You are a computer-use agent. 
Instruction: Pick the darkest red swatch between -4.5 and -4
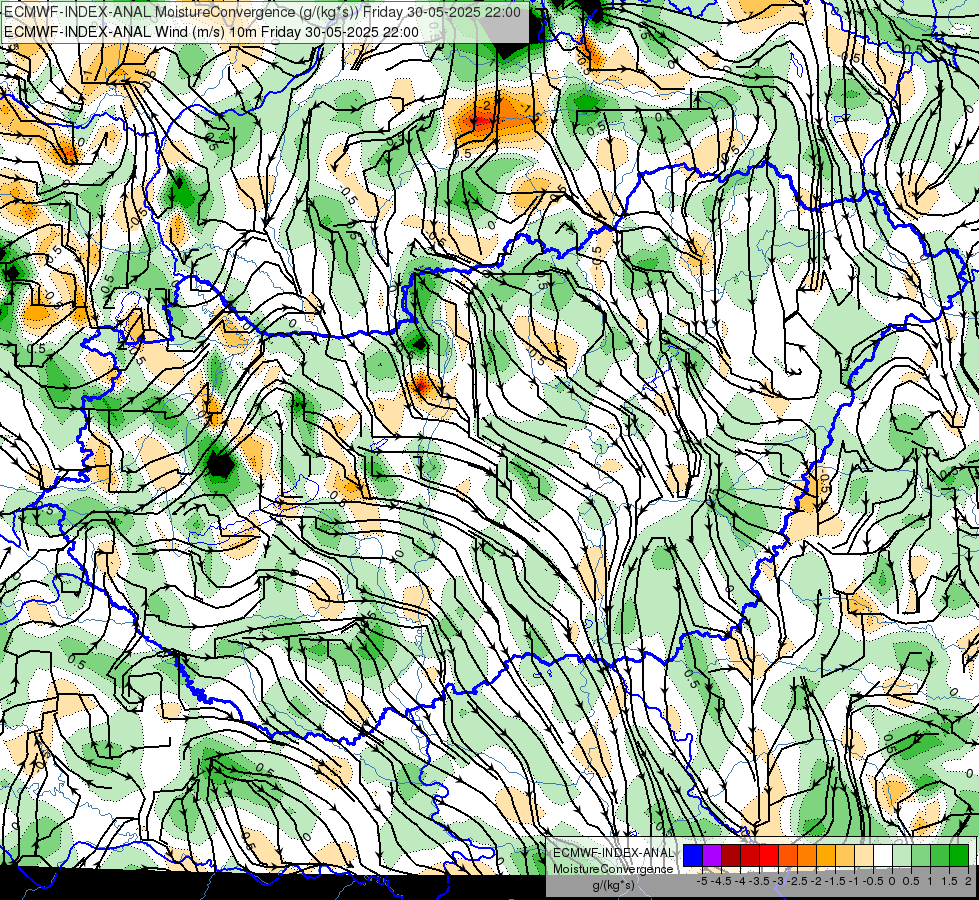(x=731, y=855)
